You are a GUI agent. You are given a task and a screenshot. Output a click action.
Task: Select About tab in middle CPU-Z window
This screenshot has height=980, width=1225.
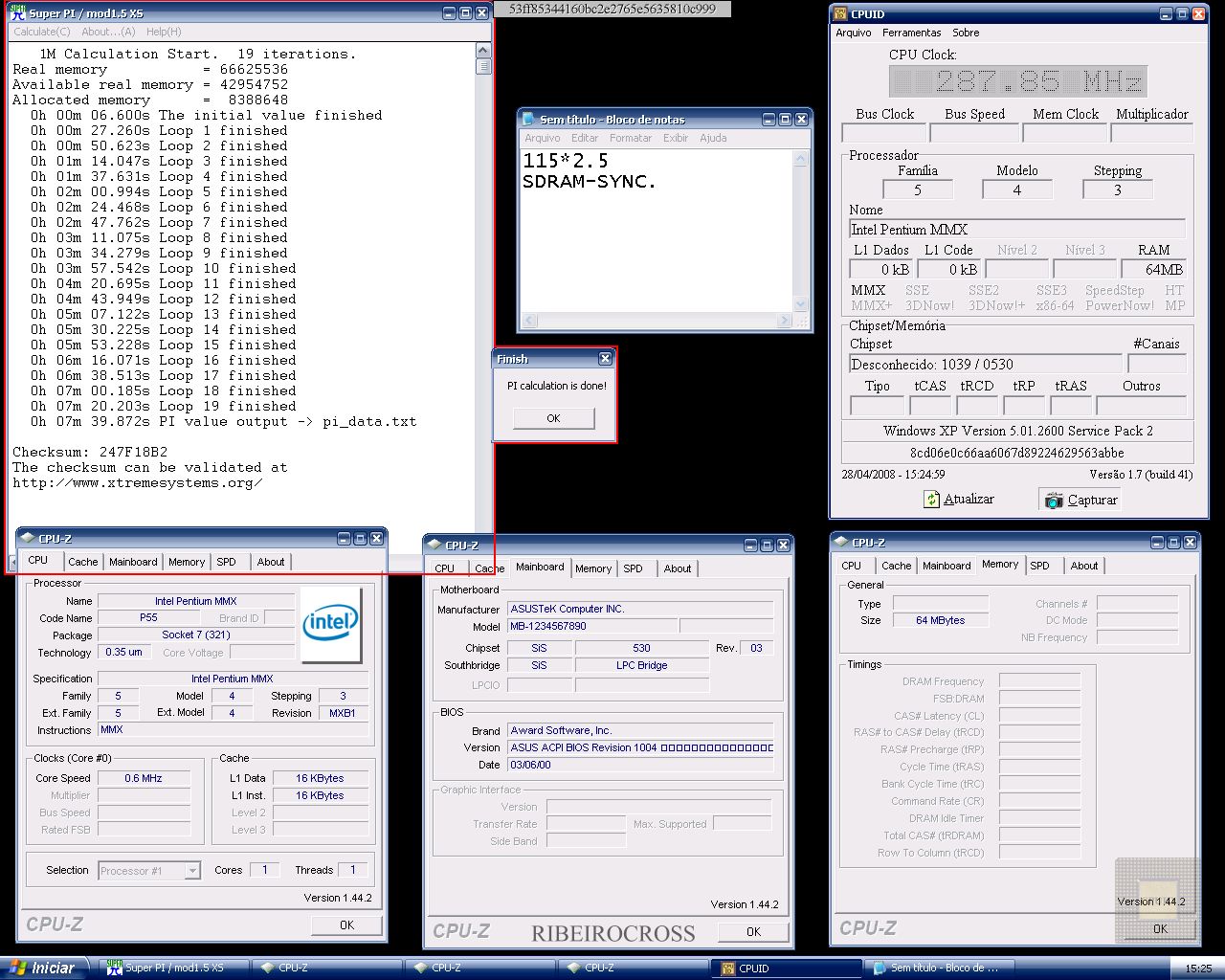(678, 568)
